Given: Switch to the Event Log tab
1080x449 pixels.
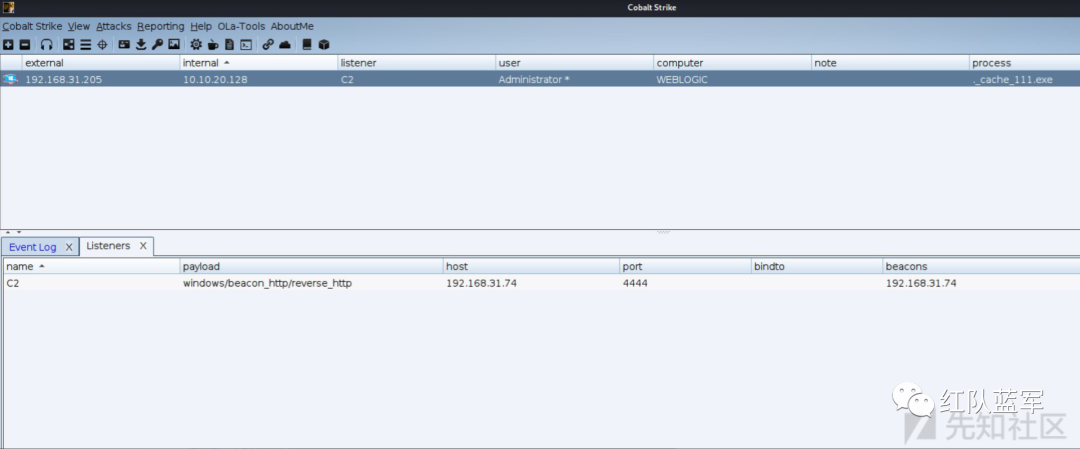Looking at the screenshot, I should pos(32,247).
